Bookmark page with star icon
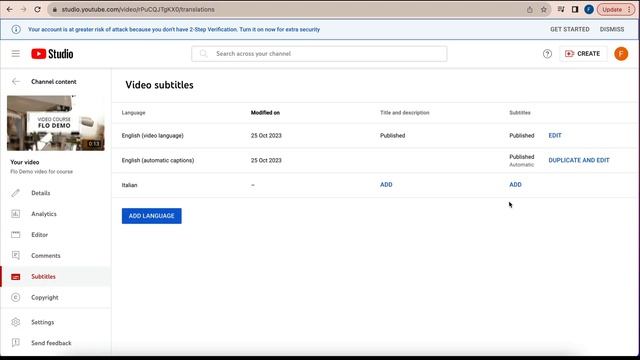The image size is (640, 360). [544, 9]
